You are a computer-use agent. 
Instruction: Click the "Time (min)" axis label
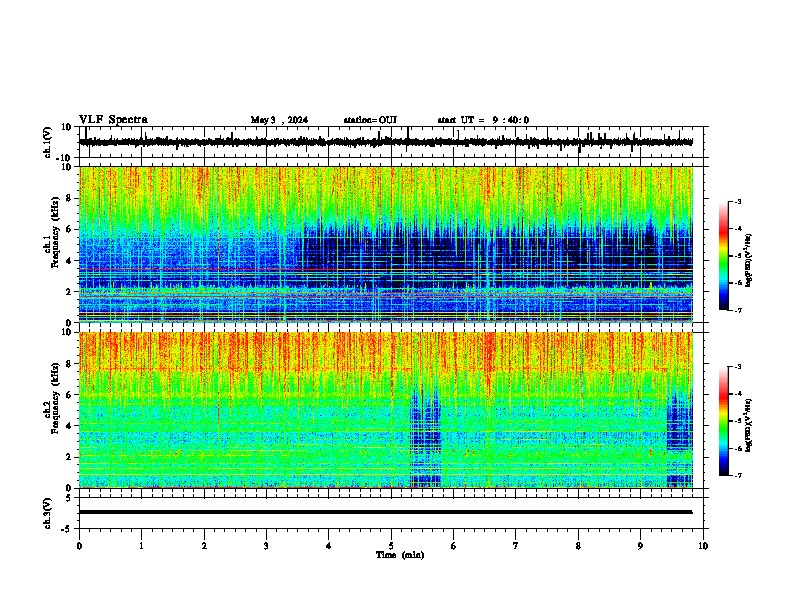coord(400,555)
